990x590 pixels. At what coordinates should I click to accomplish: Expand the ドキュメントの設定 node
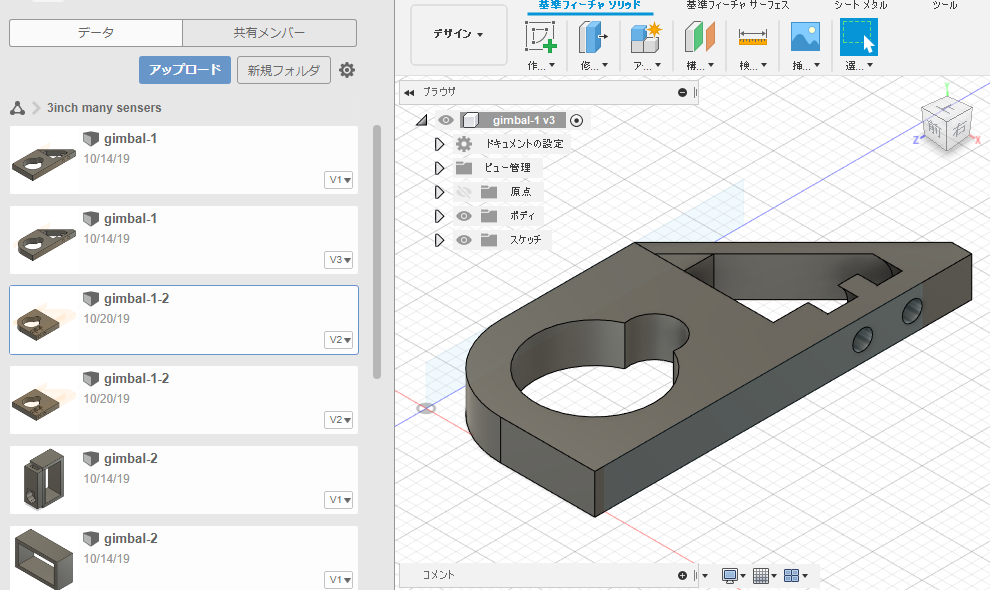439,144
